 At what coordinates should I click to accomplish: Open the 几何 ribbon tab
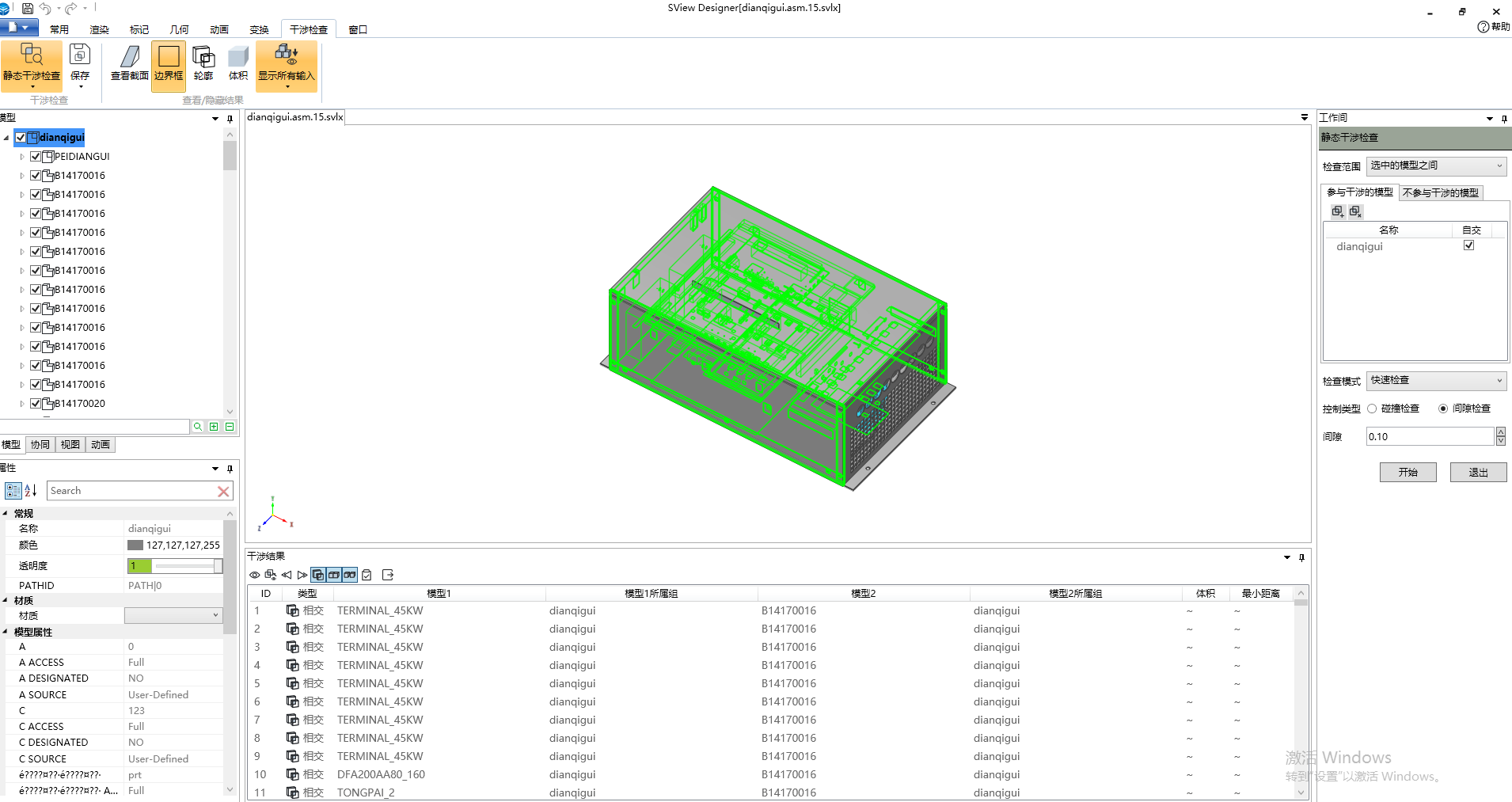179,29
